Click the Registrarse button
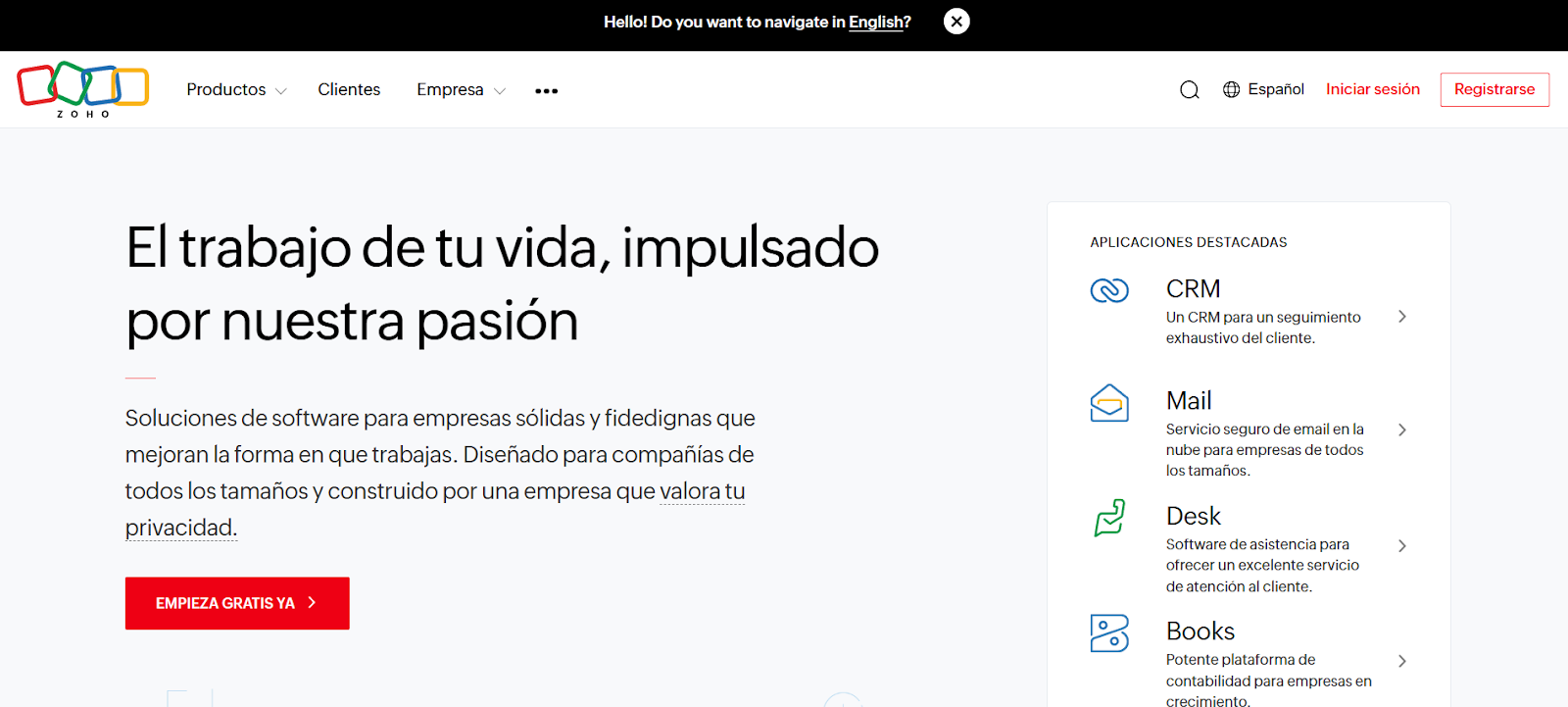Viewport: 1568px width, 707px height. pos(1494,89)
